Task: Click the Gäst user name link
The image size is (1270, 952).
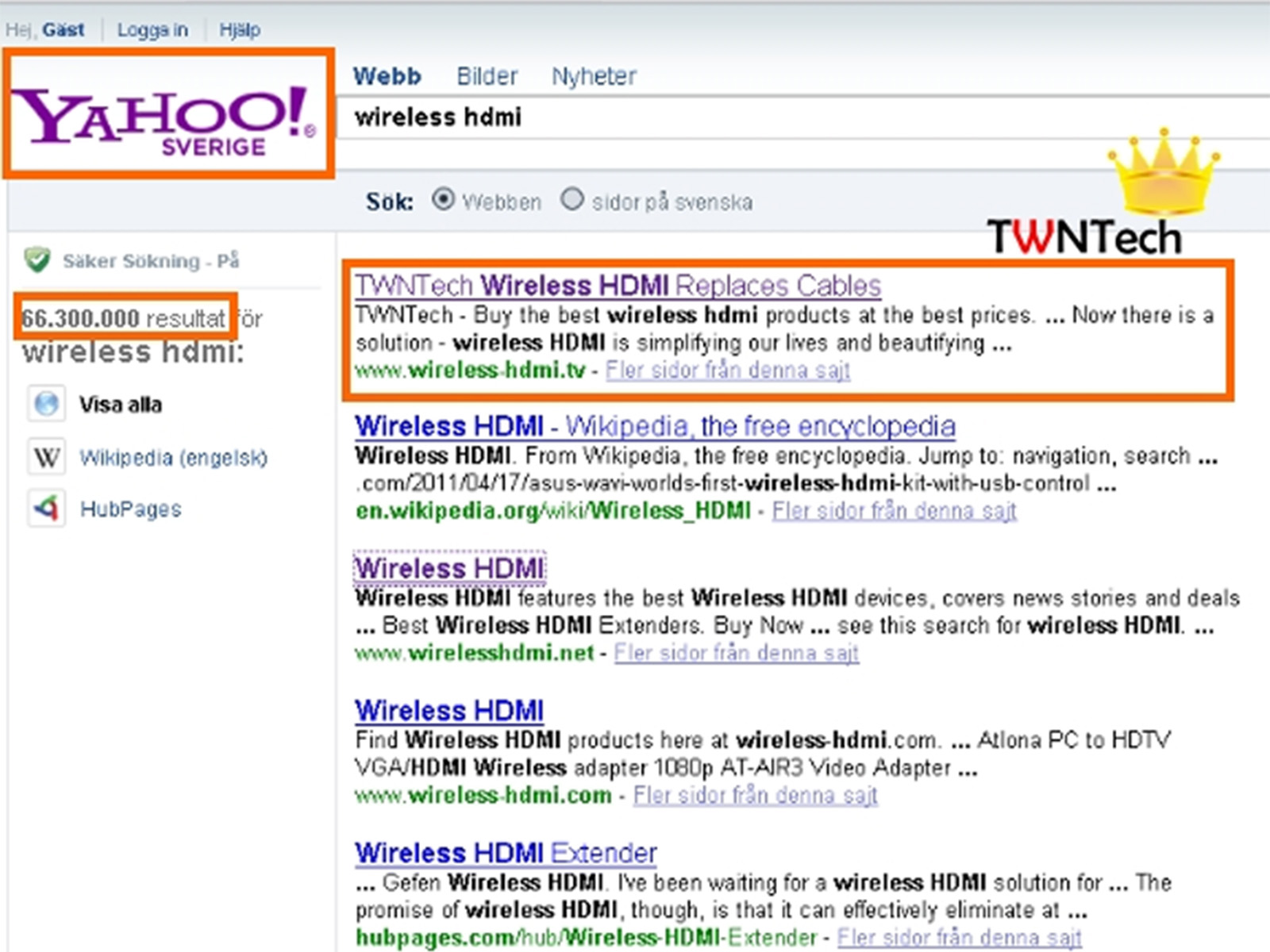Action: pos(63,30)
